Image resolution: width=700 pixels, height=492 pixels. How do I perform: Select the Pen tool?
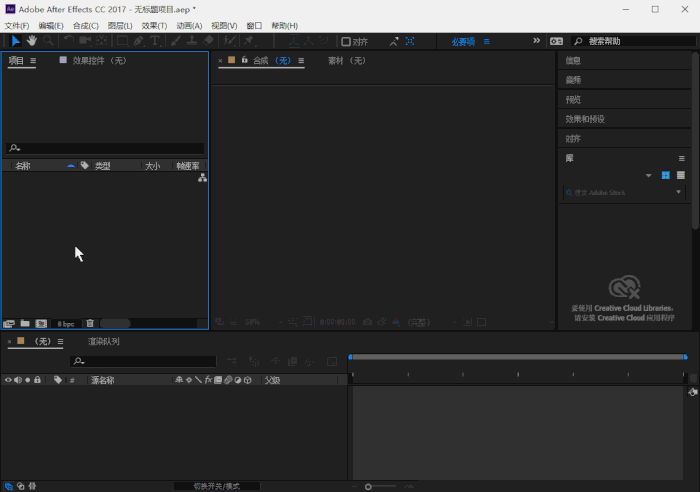(138, 41)
